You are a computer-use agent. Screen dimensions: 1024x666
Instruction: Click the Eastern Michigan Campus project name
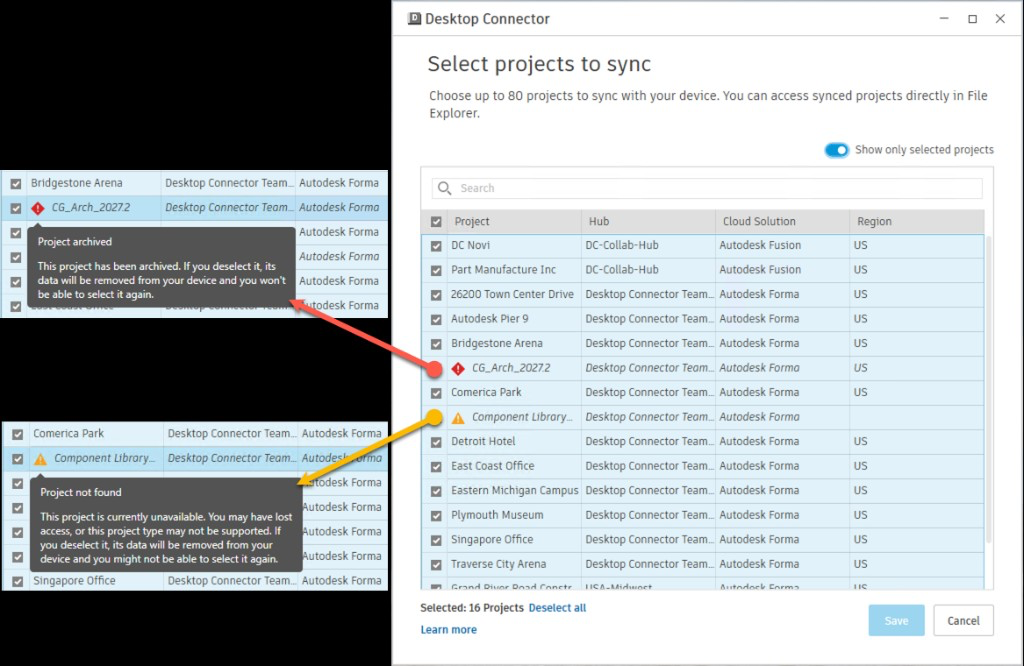coord(515,490)
